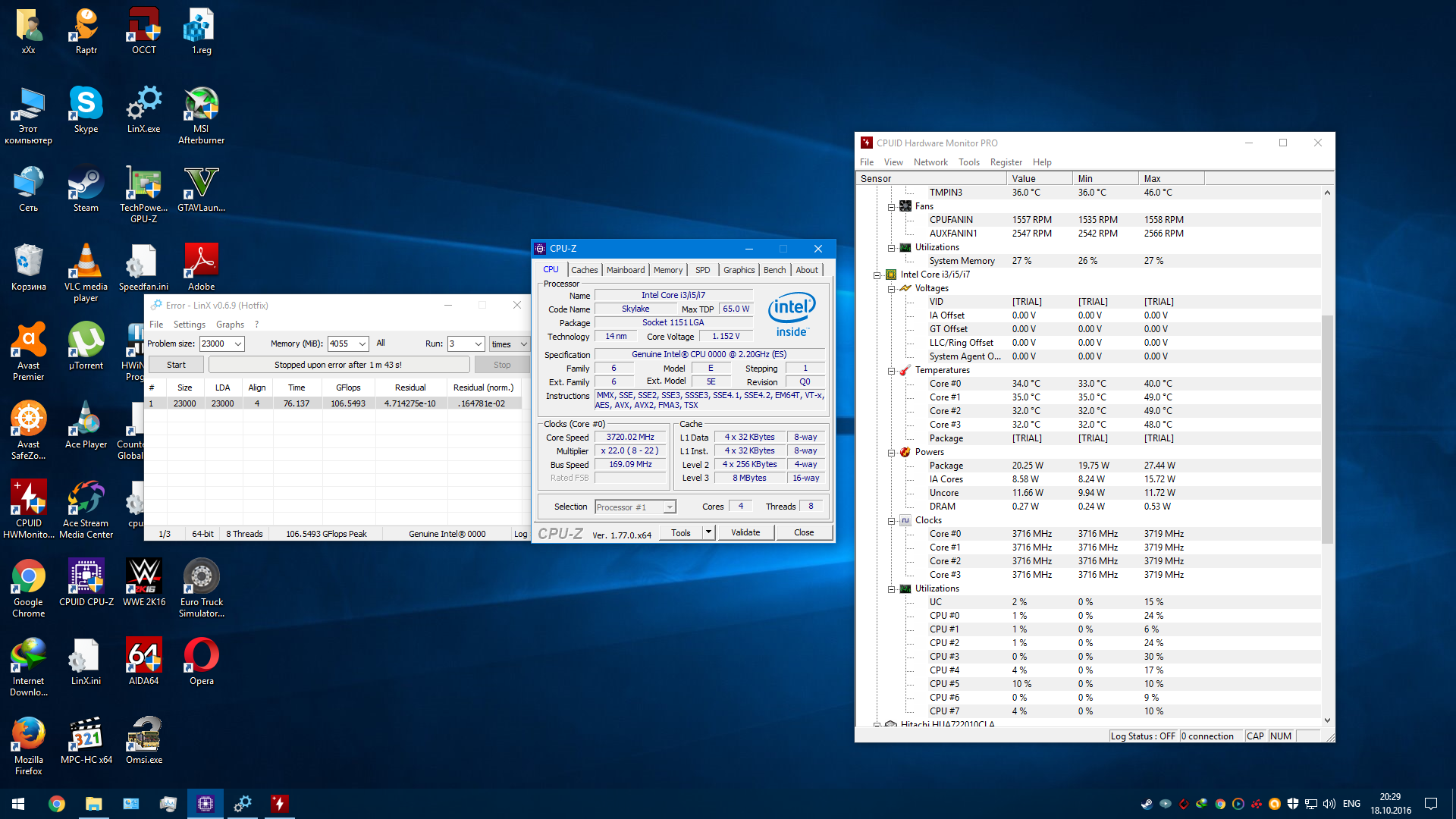Collapse the Temperatures tree node
This screenshot has width=1456, height=819.
point(892,371)
